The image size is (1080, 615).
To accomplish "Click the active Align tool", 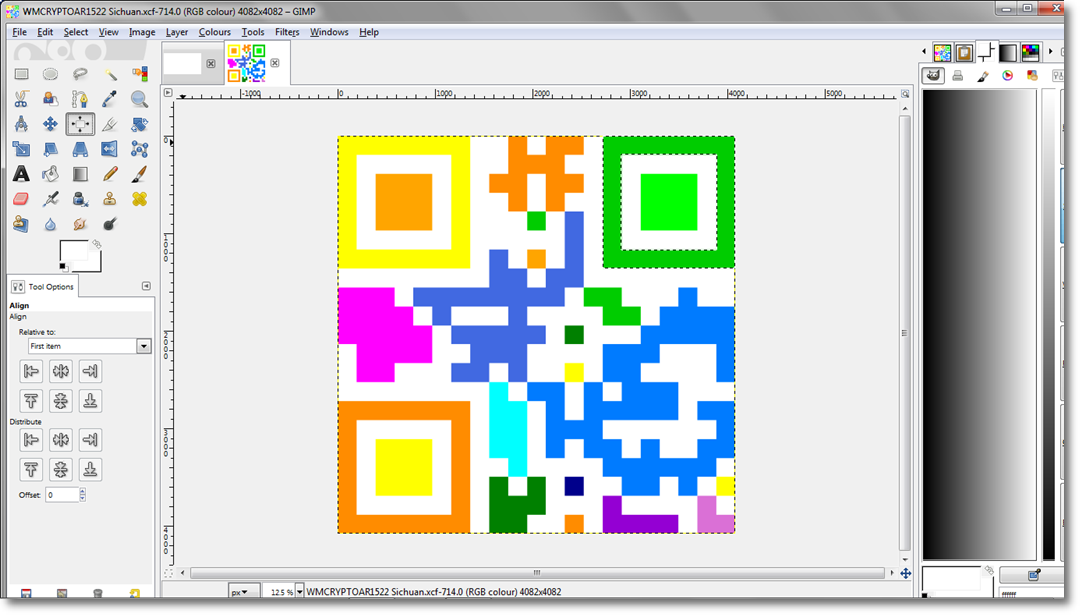I will [x=80, y=124].
